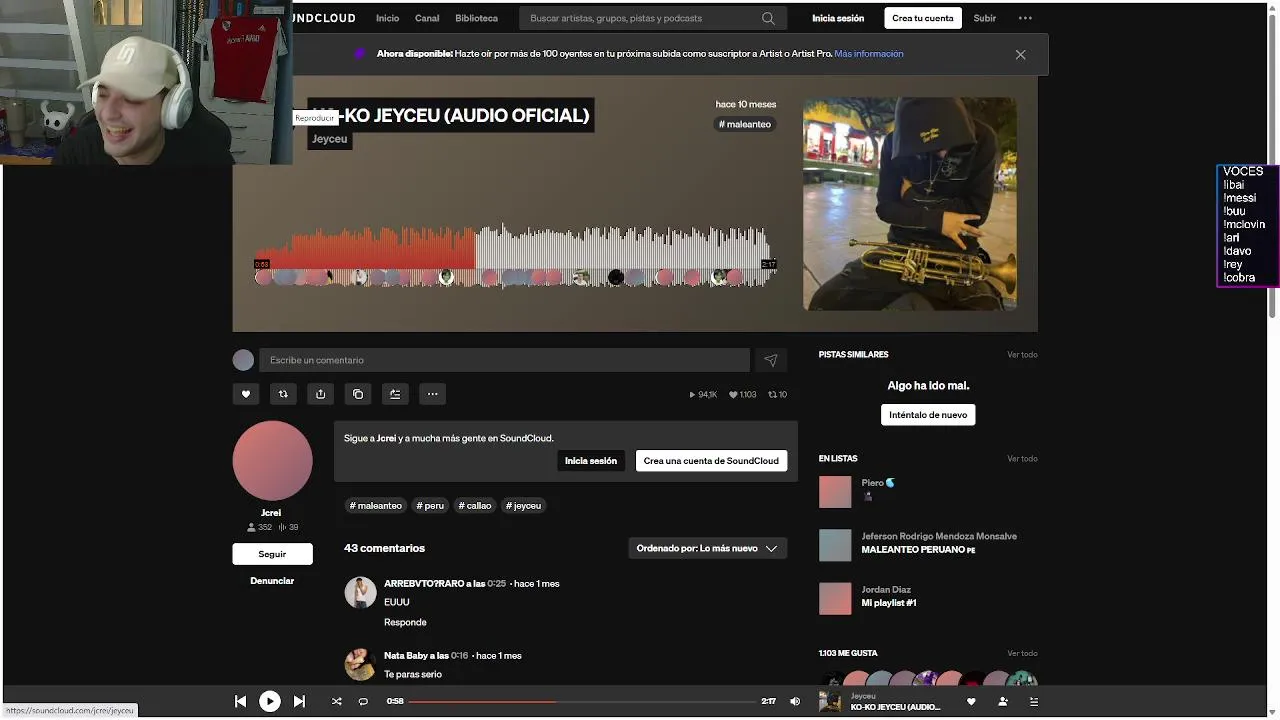This screenshot has height=720, width=1280.
Task: Select the #jeyceu tag
Action: (x=523, y=506)
